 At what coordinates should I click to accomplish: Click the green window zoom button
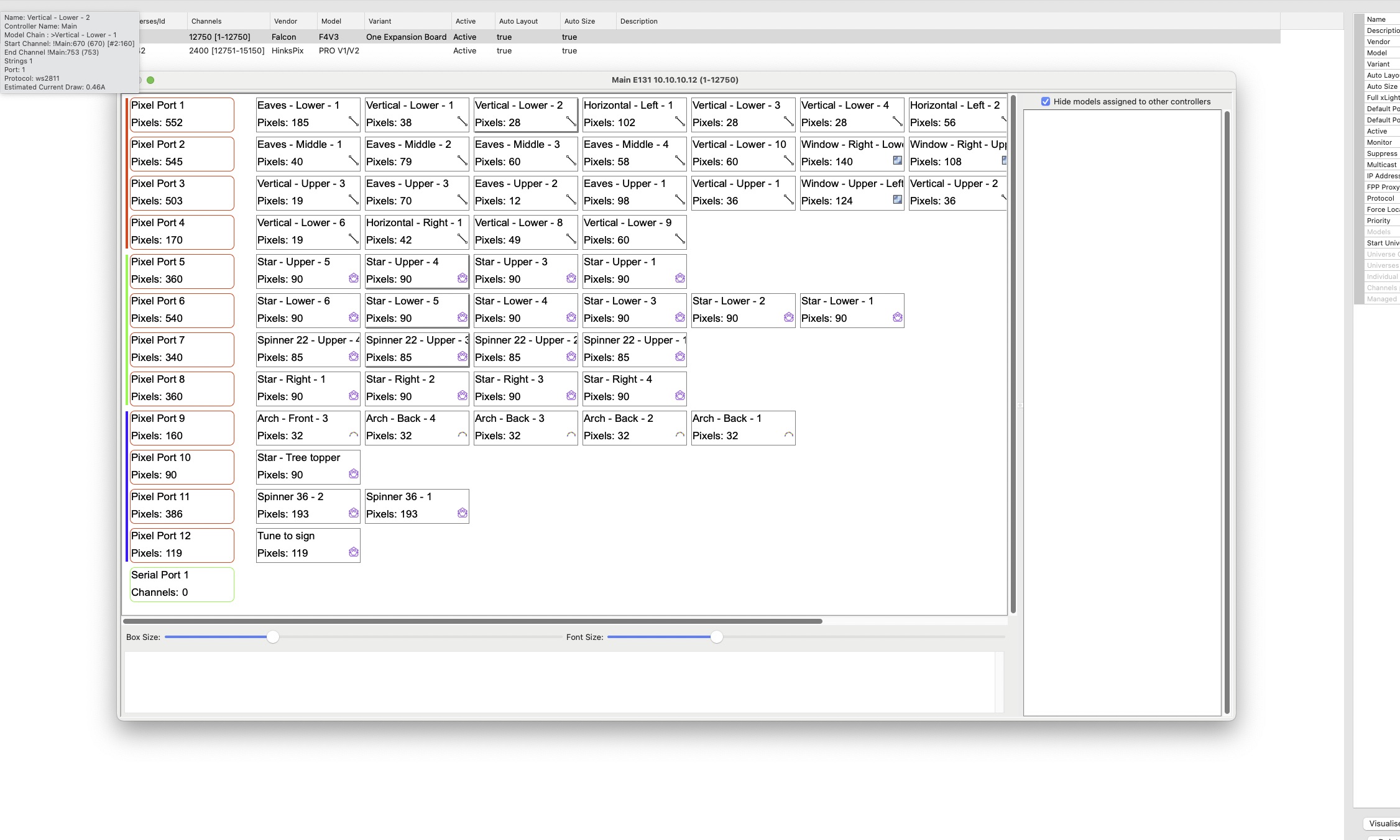(x=150, y=80)
